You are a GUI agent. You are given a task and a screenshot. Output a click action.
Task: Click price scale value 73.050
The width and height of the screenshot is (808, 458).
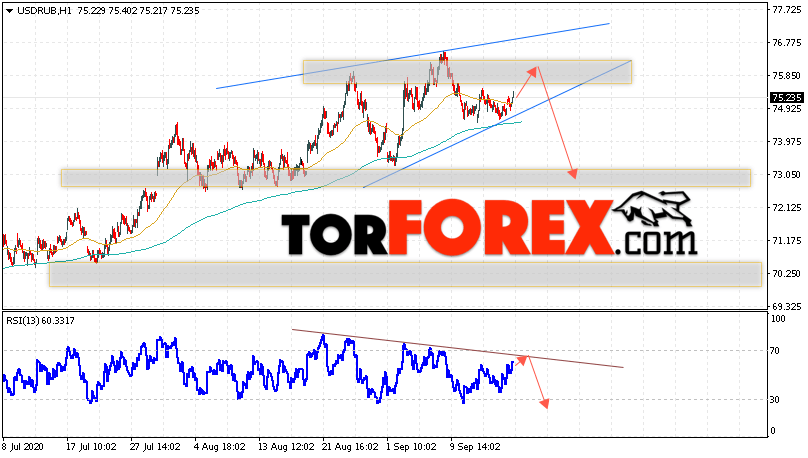click(786, 175)
